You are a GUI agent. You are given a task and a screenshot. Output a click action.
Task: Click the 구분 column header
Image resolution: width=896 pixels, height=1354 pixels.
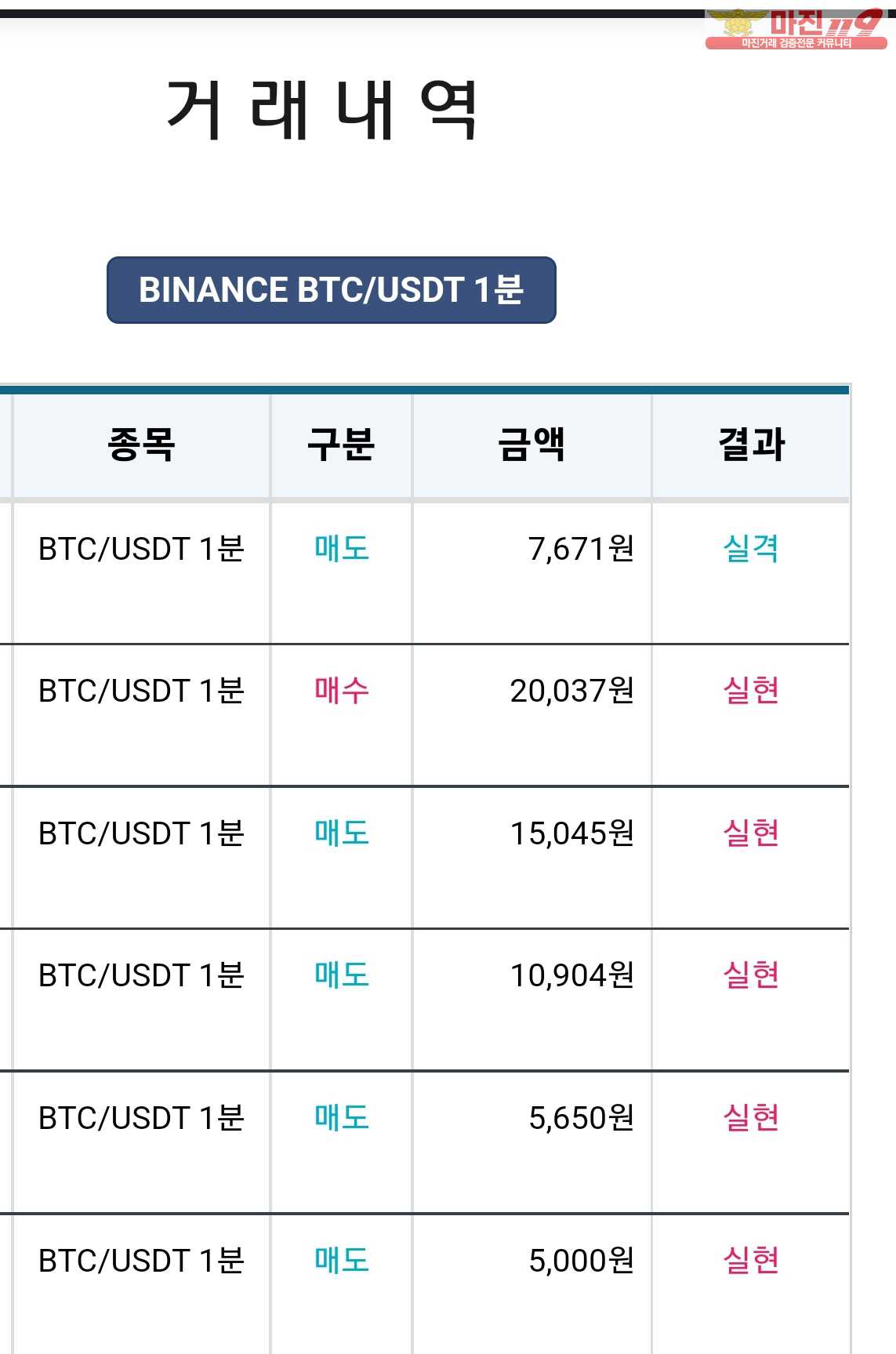point(341,445)
